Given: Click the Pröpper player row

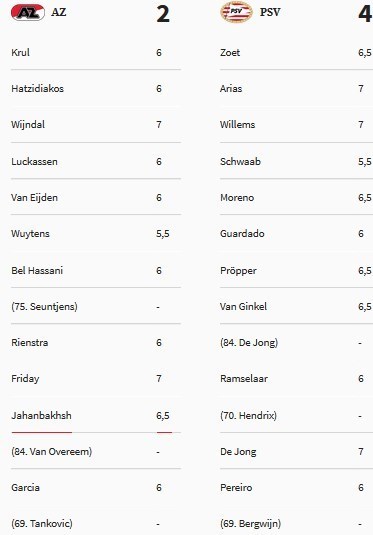Looking at the screenshot, I should point(296,271).
